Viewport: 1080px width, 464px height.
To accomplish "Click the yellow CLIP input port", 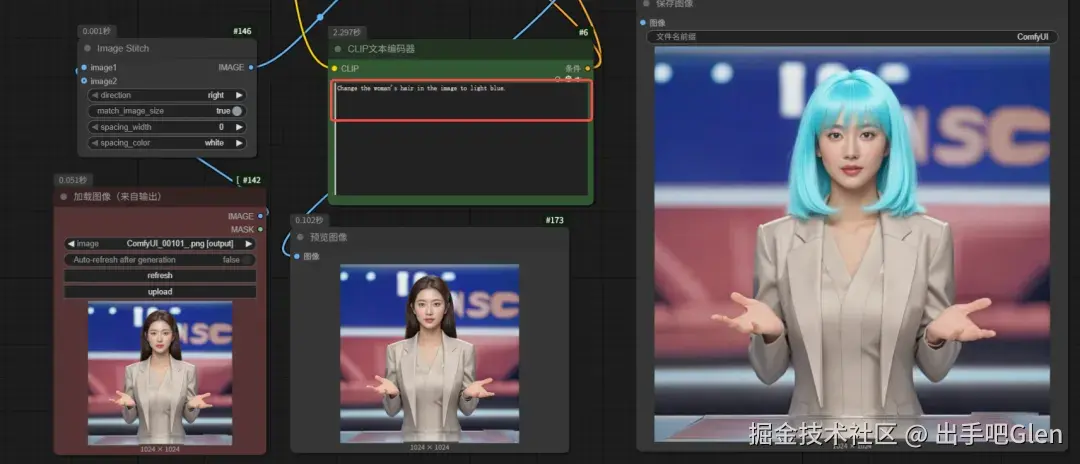I will click(335, 68).
